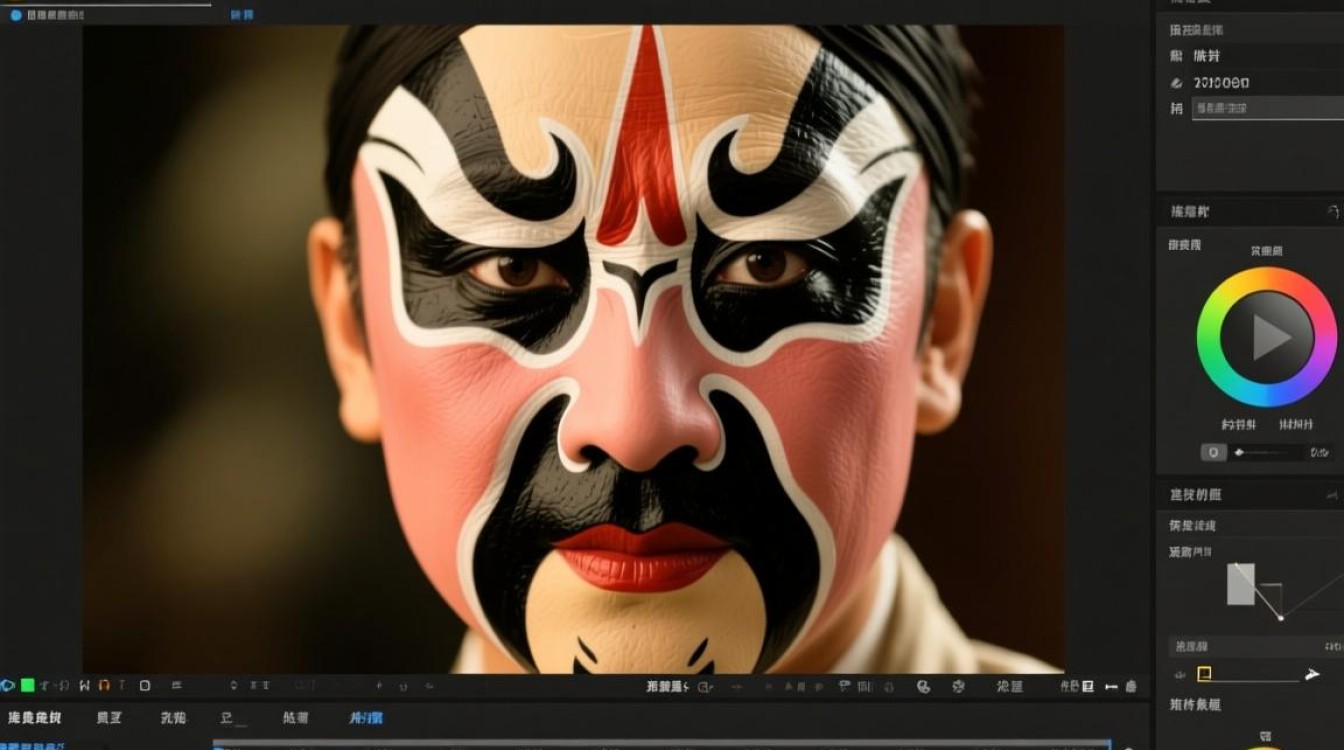Click the green square icon in bottom toolbar
1344x750 pixels.
[x=28, y=686]
